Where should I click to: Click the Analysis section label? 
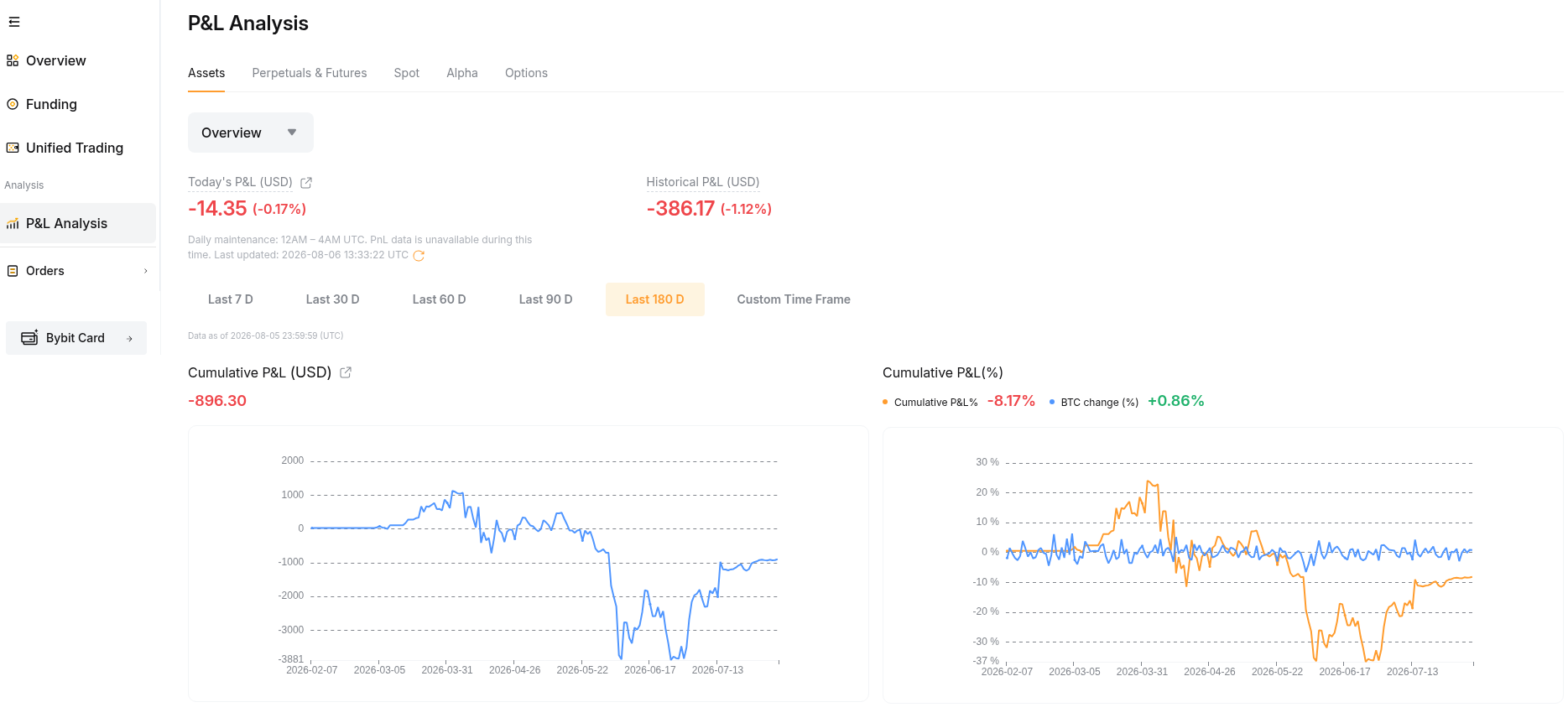click(24, 185)
